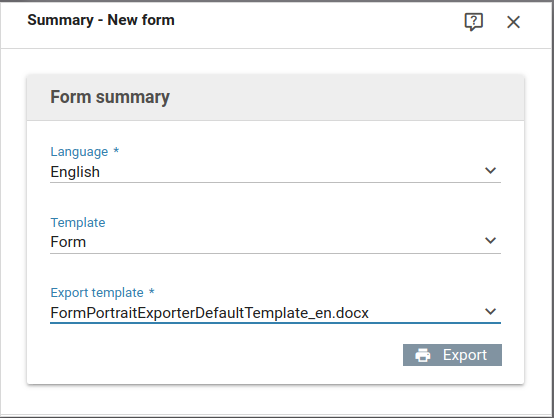Click empty card space left of Export button
This screenshot has width=554, height=418.
tap(226, 355)
